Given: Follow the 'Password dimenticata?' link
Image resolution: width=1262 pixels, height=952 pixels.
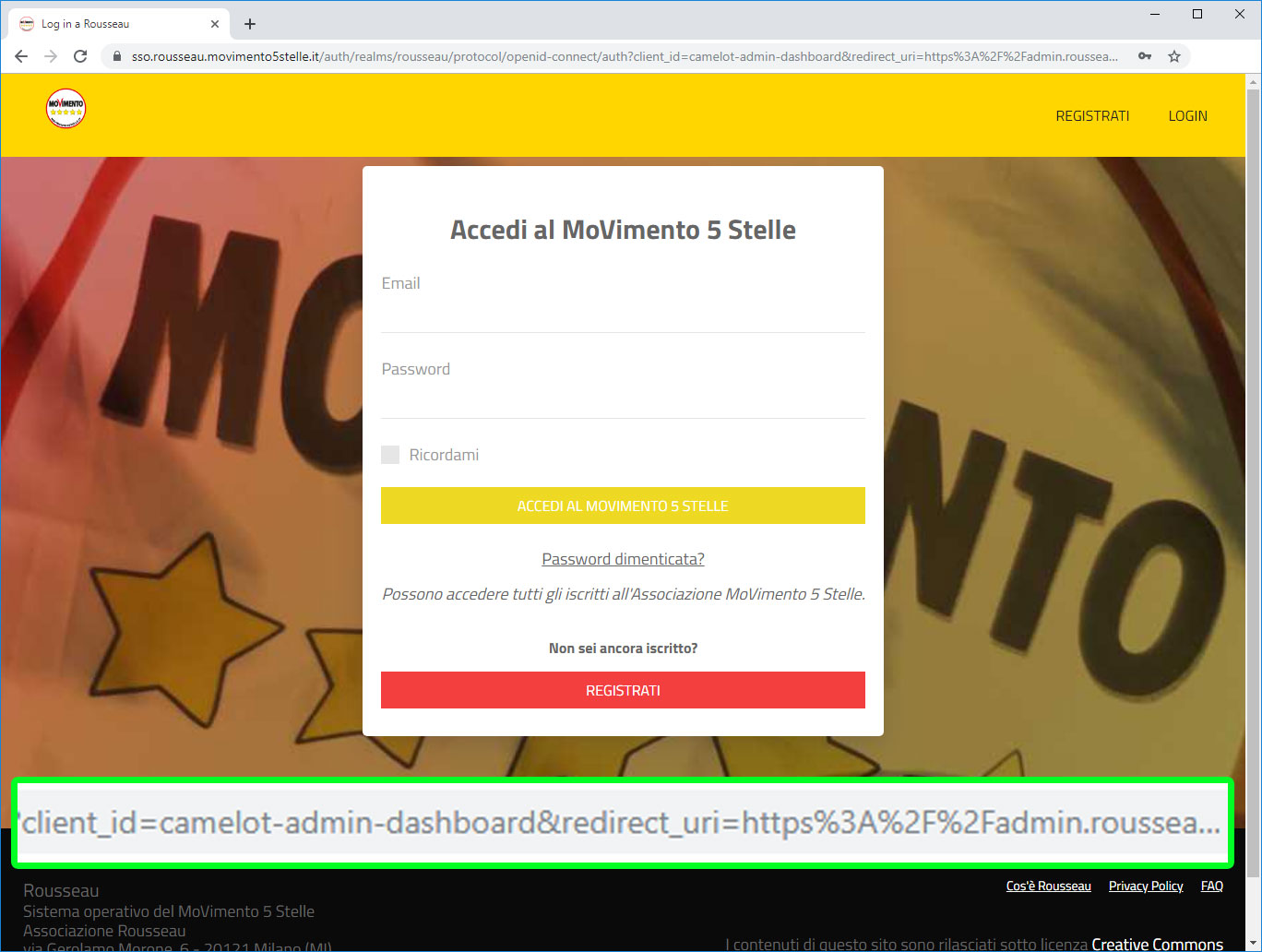Looking at the screenshot, I should point(623,559).
